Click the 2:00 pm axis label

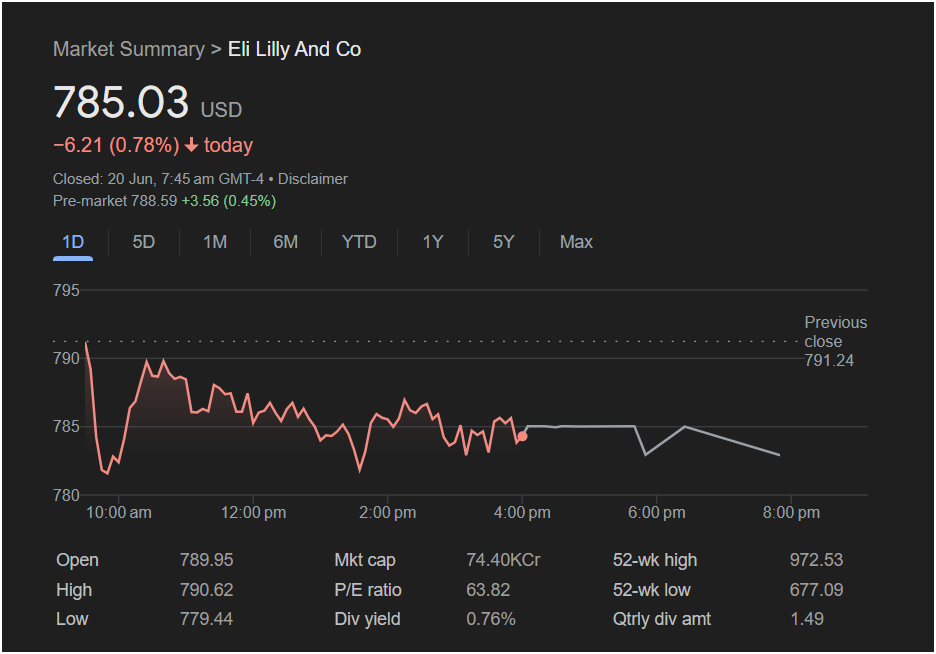pyautogui.click(x=387, y=513)
